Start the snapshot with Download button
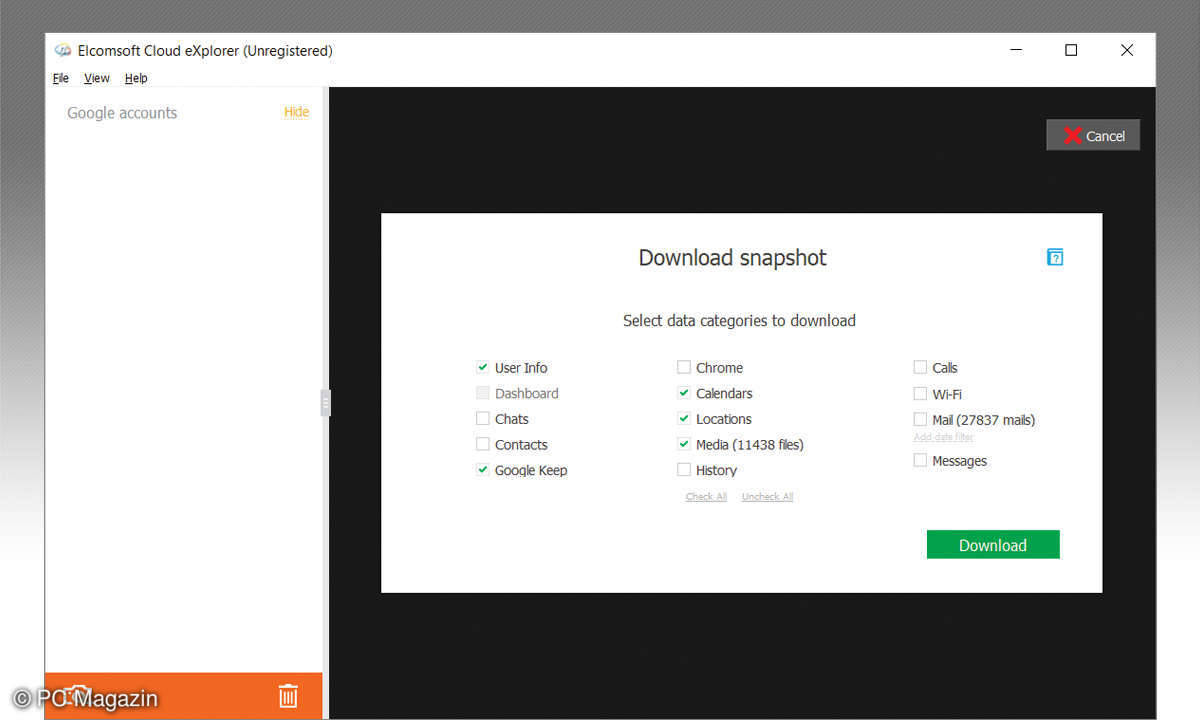The height and width of the screenshot is (720, 1200). point(993,545)
